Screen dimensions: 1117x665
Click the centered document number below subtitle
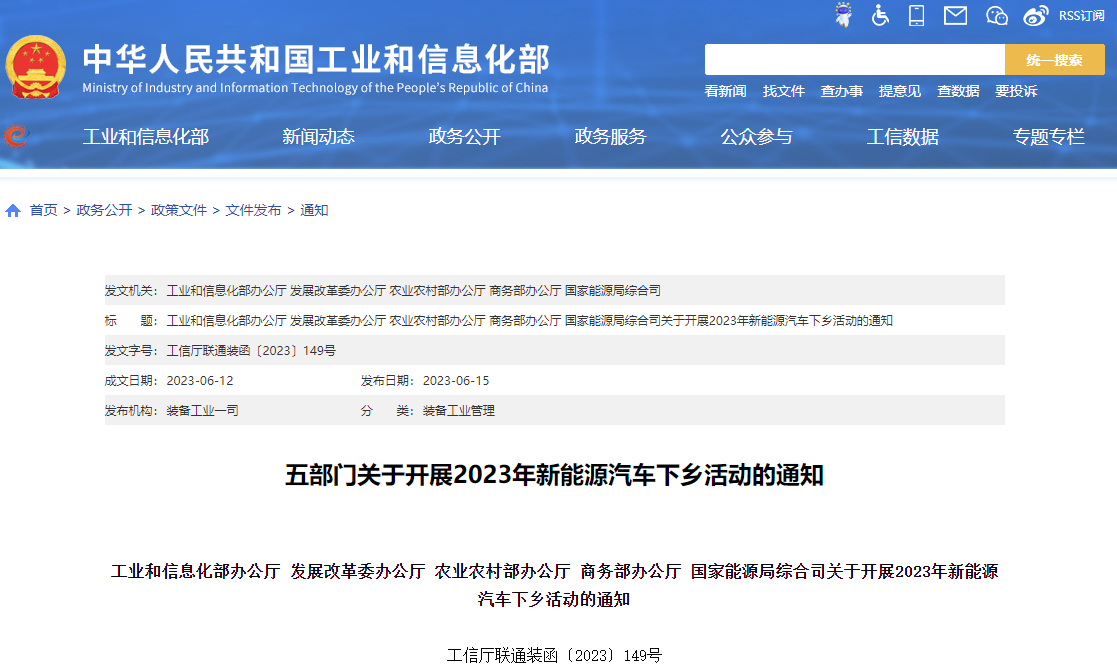(x=554, y=655)
